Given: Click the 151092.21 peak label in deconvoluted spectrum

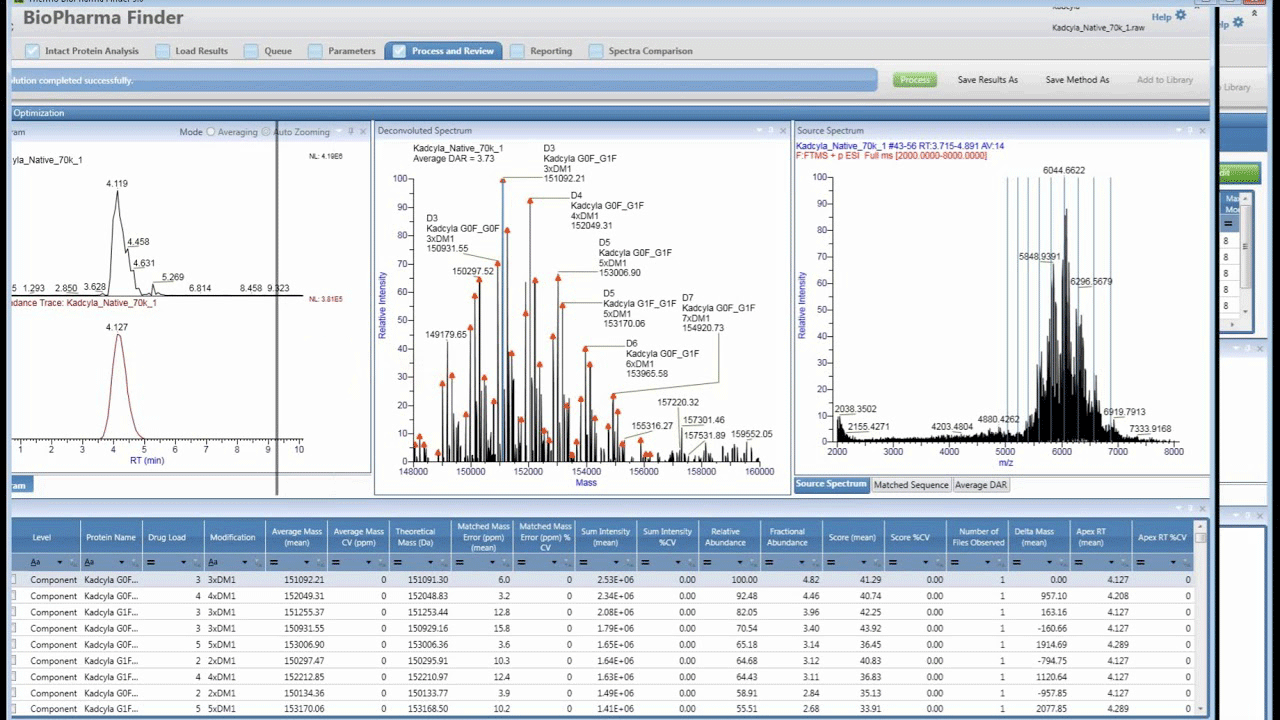Looking at the screenshot, I should pyautogui.click(x=567, y=179).
